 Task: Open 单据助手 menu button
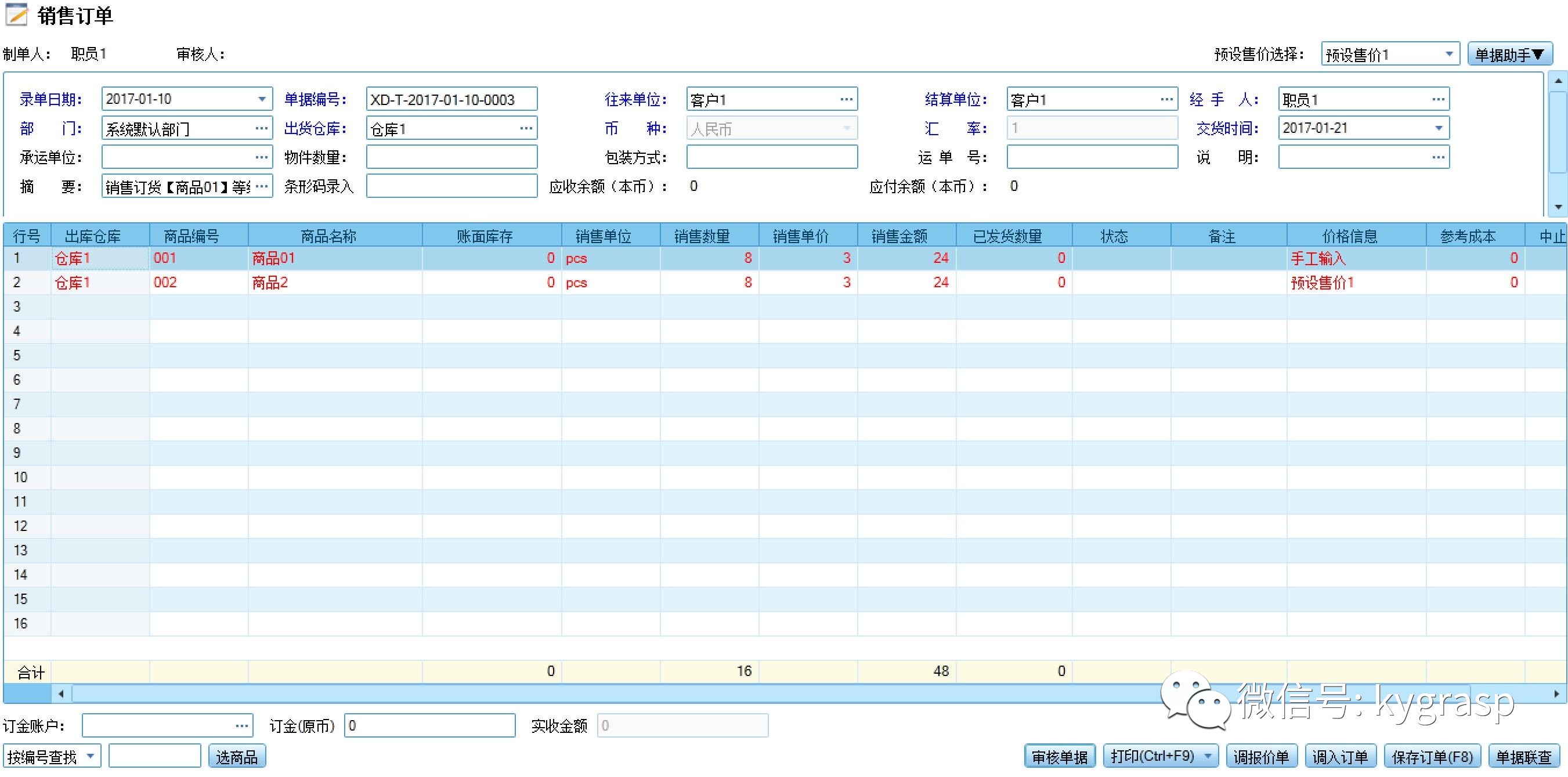tap(1509, 55)
